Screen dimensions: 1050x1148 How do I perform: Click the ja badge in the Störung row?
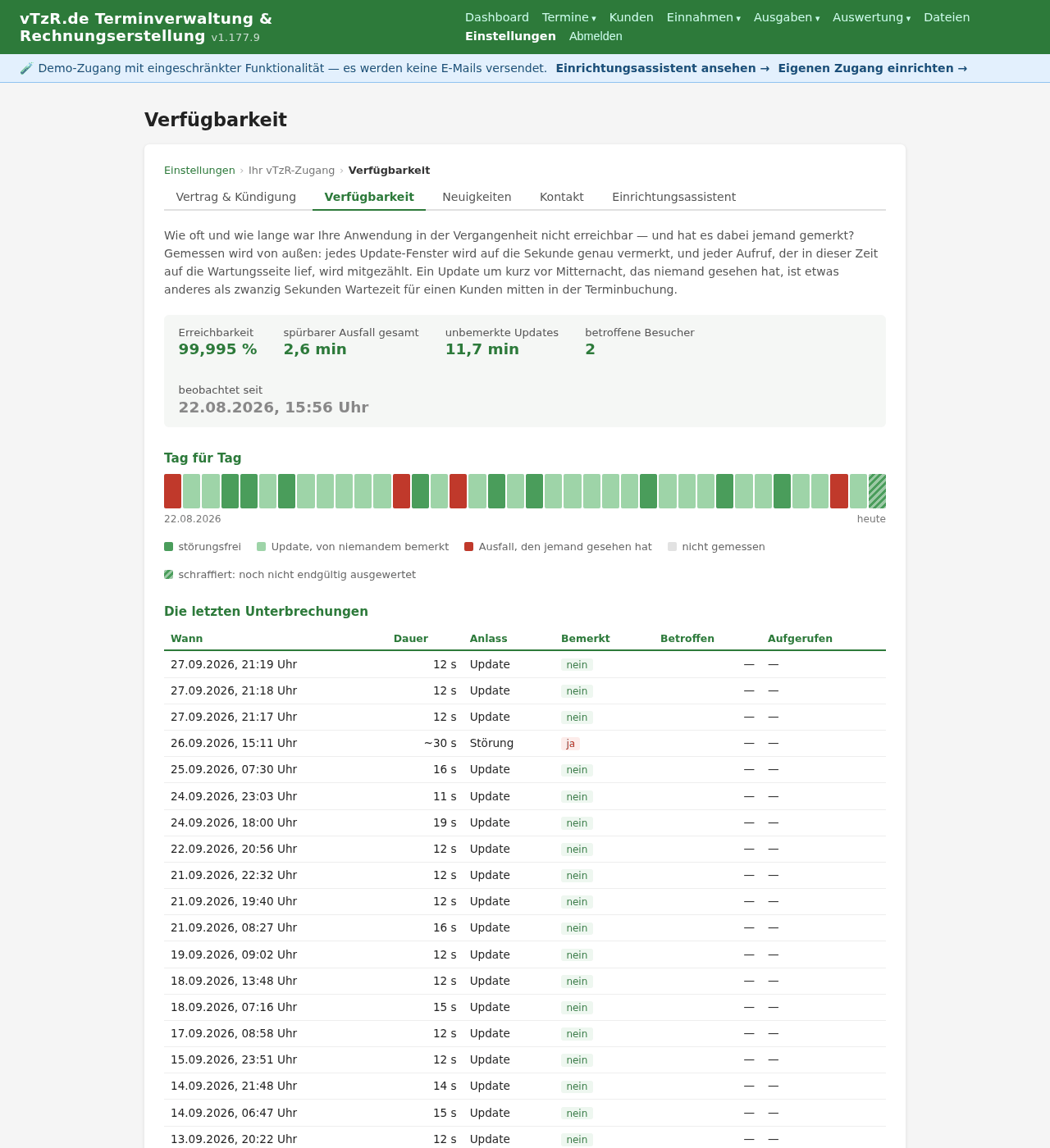coord(571,744)
